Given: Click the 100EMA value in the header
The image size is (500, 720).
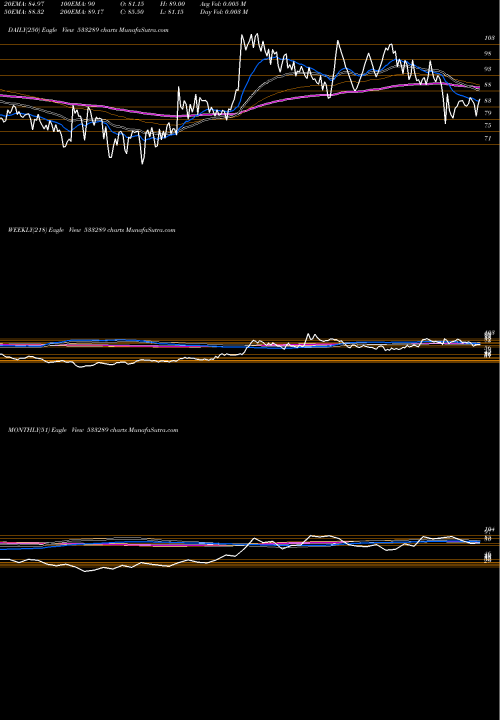Looking at the screenshot, I should 78,3.
